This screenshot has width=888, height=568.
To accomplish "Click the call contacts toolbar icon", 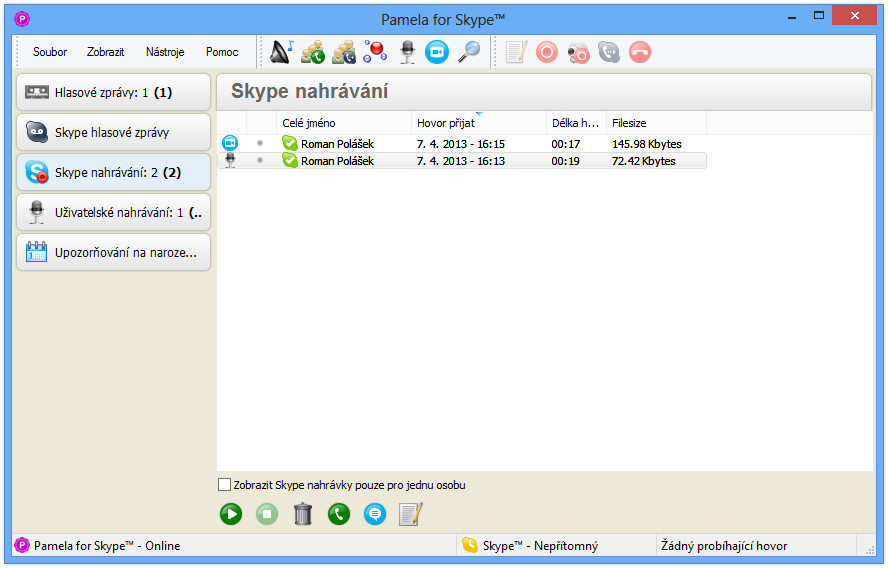I will (313, 52).
